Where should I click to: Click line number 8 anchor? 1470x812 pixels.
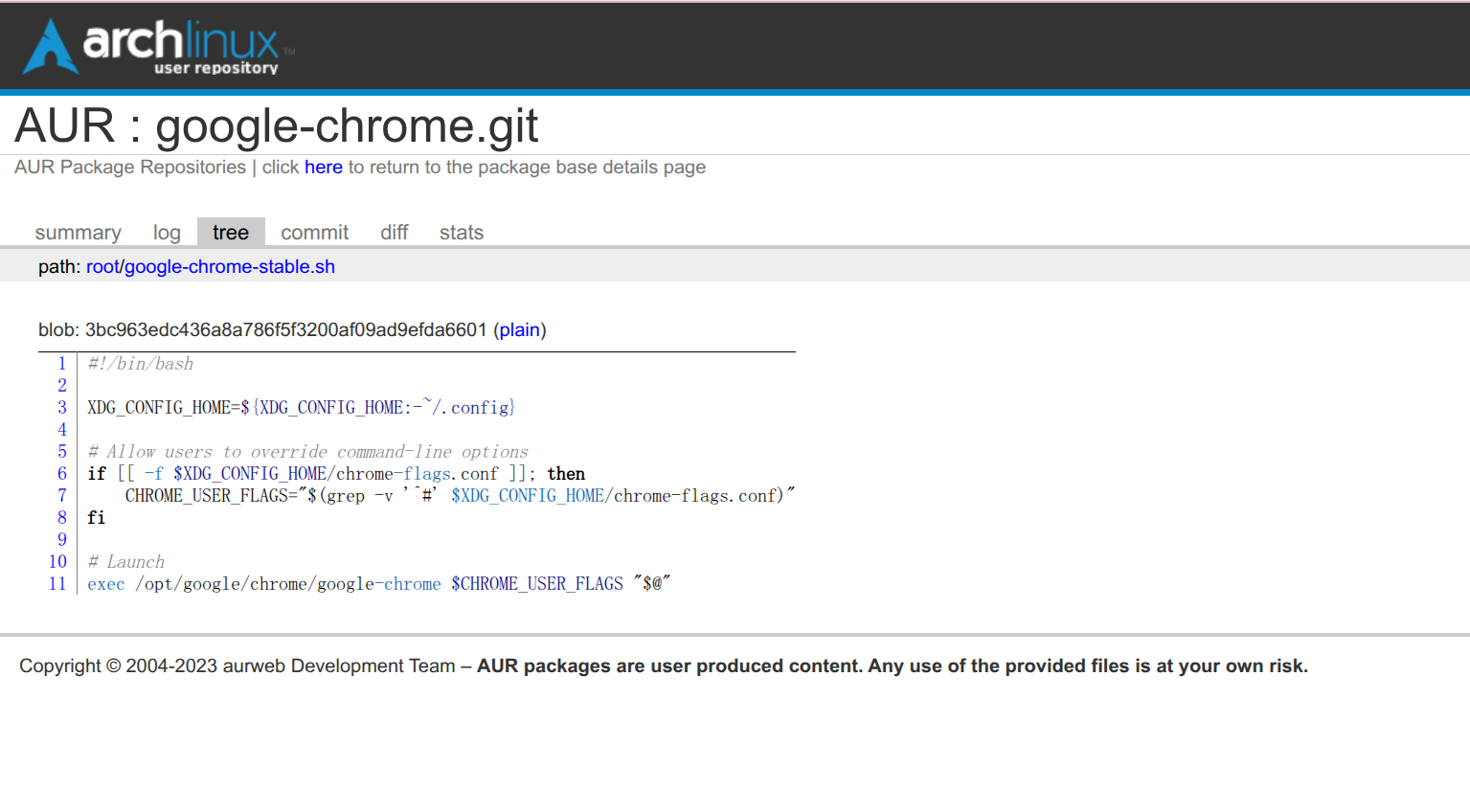click(x=62, y=518)
